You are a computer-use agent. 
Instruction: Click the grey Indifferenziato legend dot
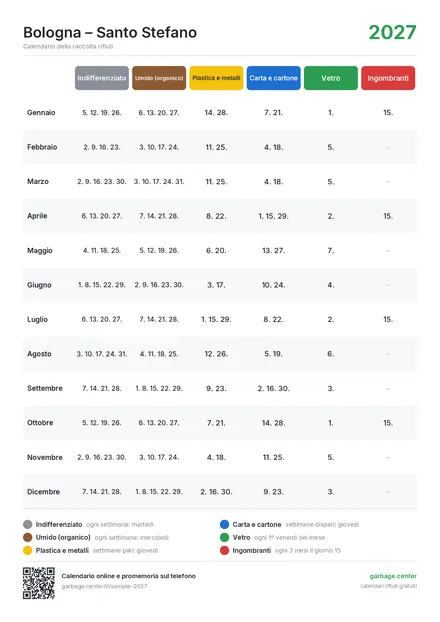(27, 524)
